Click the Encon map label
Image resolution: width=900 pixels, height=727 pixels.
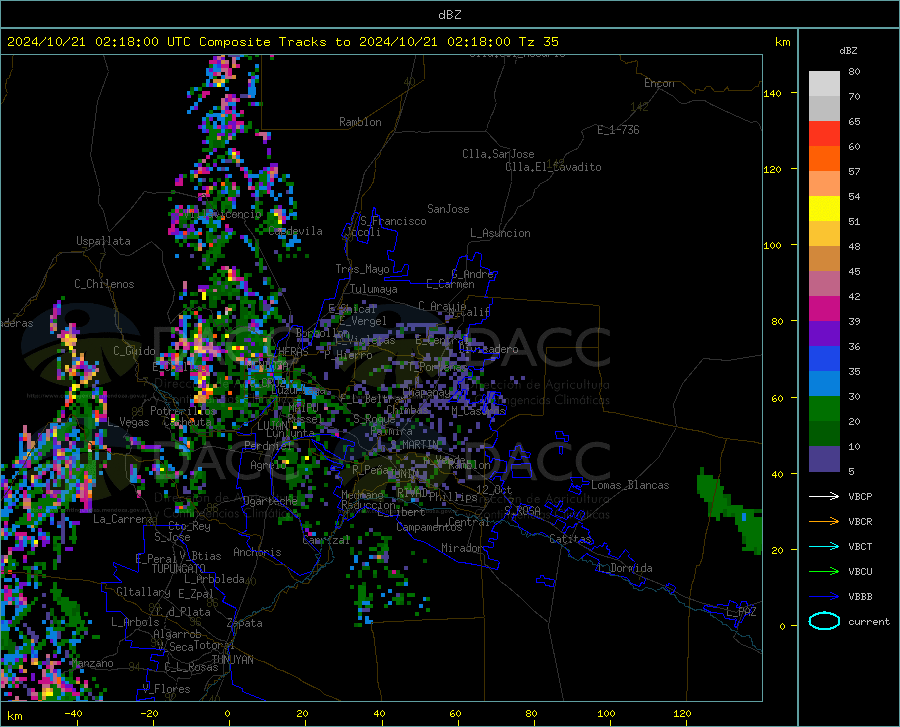659,83
